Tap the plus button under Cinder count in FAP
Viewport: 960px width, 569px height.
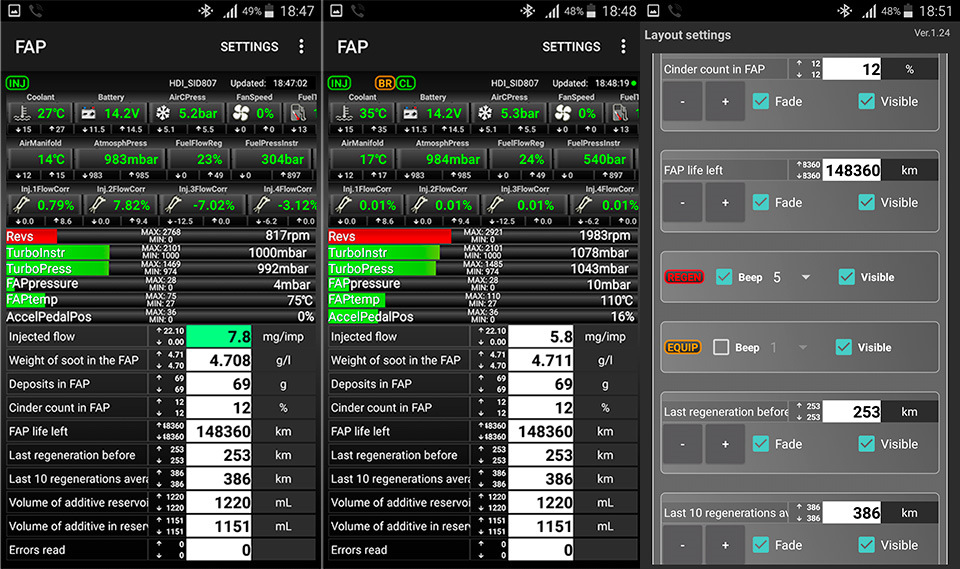[x=725, y=102]
